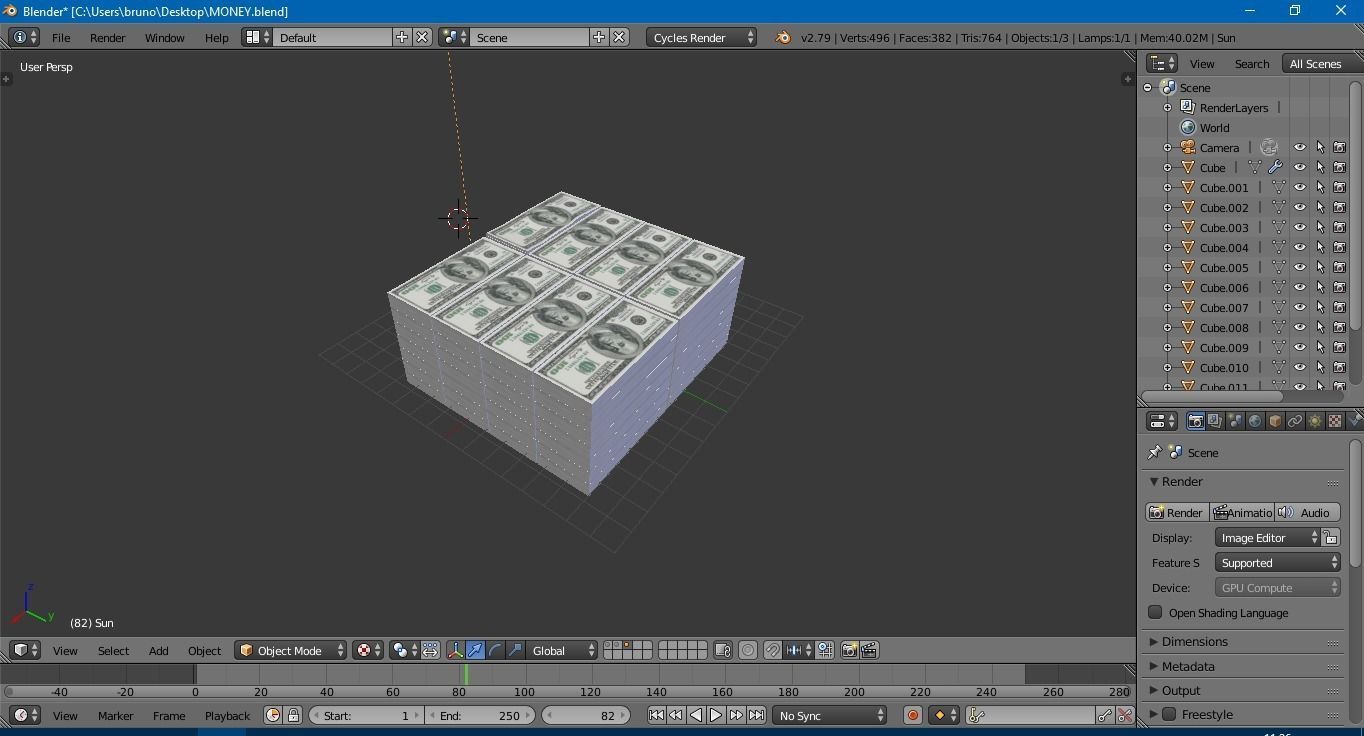
Task: Open the Object properties cube tab
Action: (x=1274, y=421)
